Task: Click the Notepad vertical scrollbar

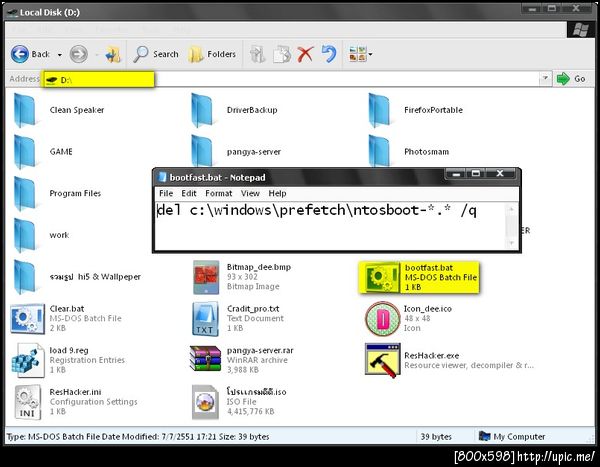Action: pyautogui.click(x=511, y=226)
